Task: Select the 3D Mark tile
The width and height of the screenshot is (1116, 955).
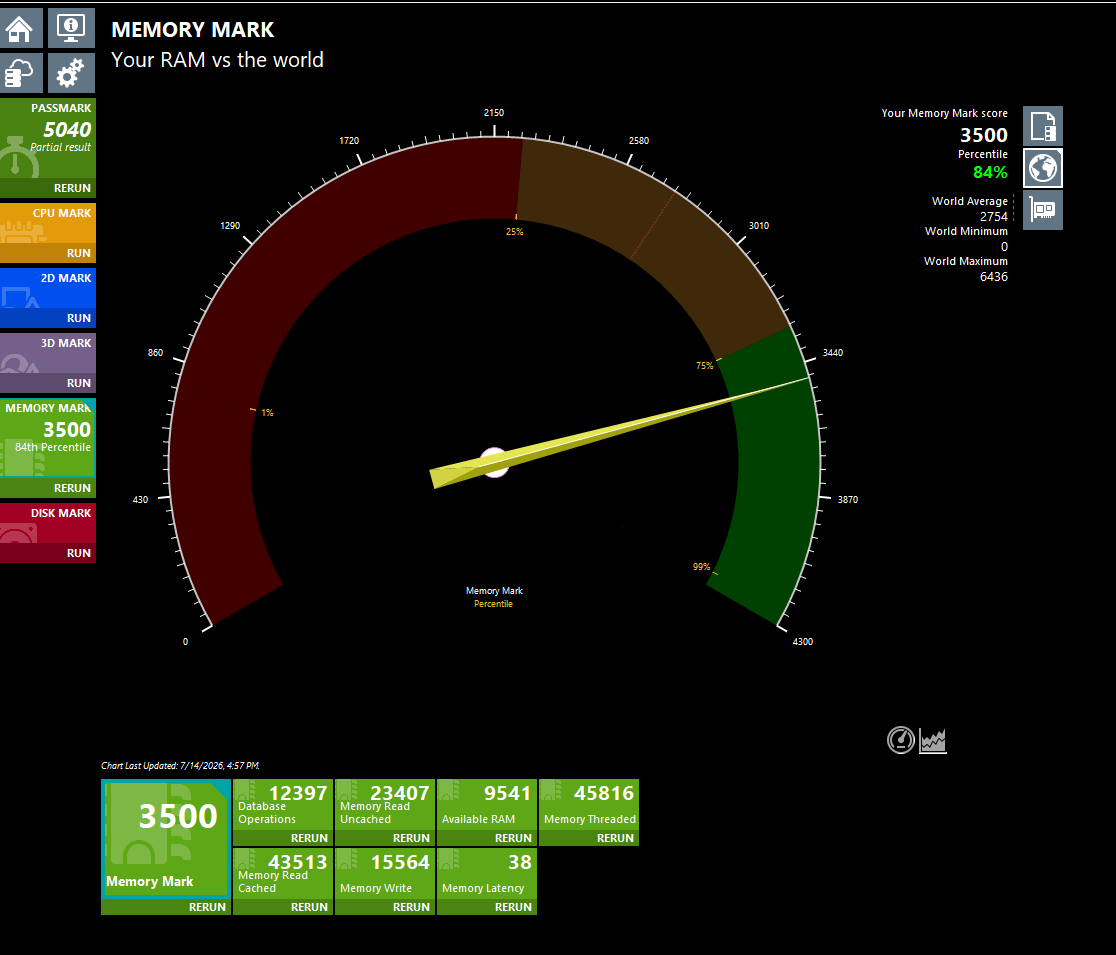Action: click(x=48, y=353)
